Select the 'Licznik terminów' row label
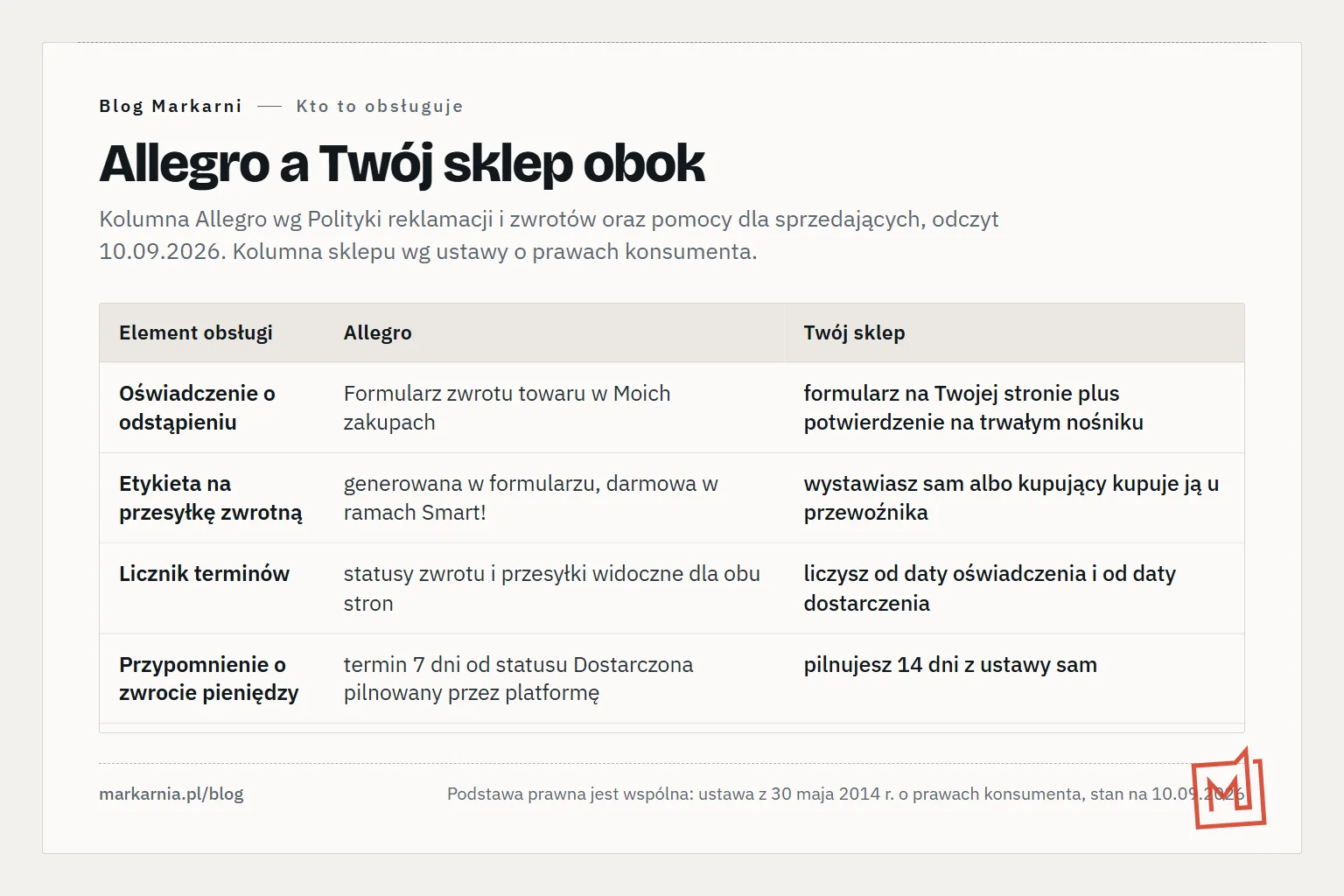This screenshot has width=1344, height=896. point(204,574)
